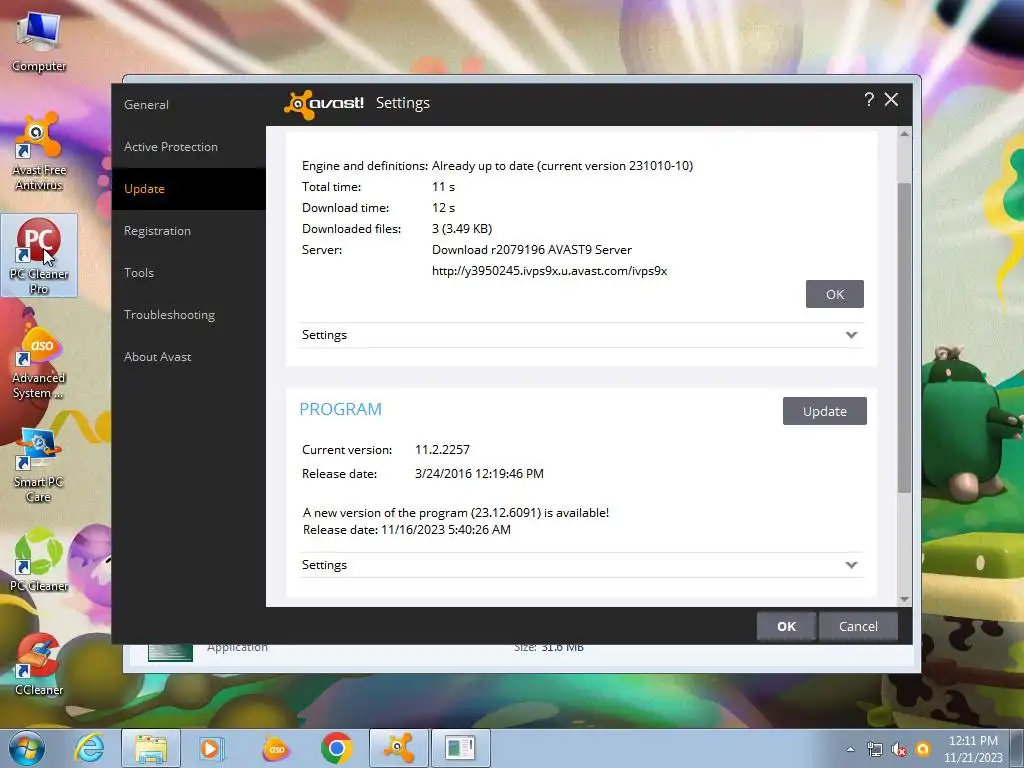Screen dimensions: 1024x768
Task: Click the 'Release date: 11/16/2023 5:40:26 AM' line
Action: click(407, 530)
